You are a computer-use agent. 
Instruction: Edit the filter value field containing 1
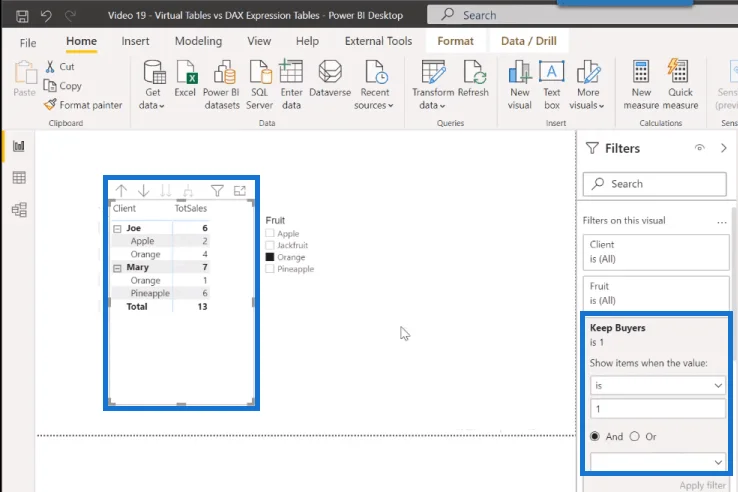[x=658, y=409]
